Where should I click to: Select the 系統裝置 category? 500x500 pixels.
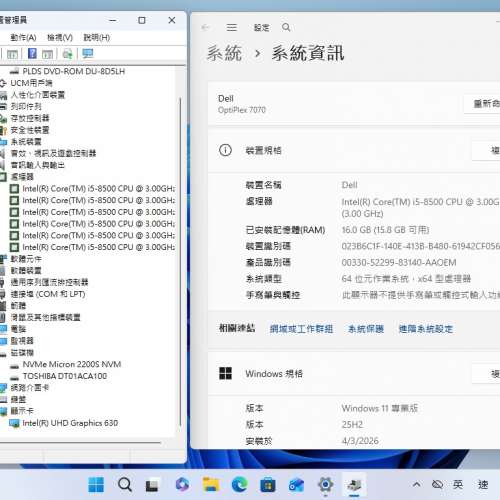click(26, 142)
